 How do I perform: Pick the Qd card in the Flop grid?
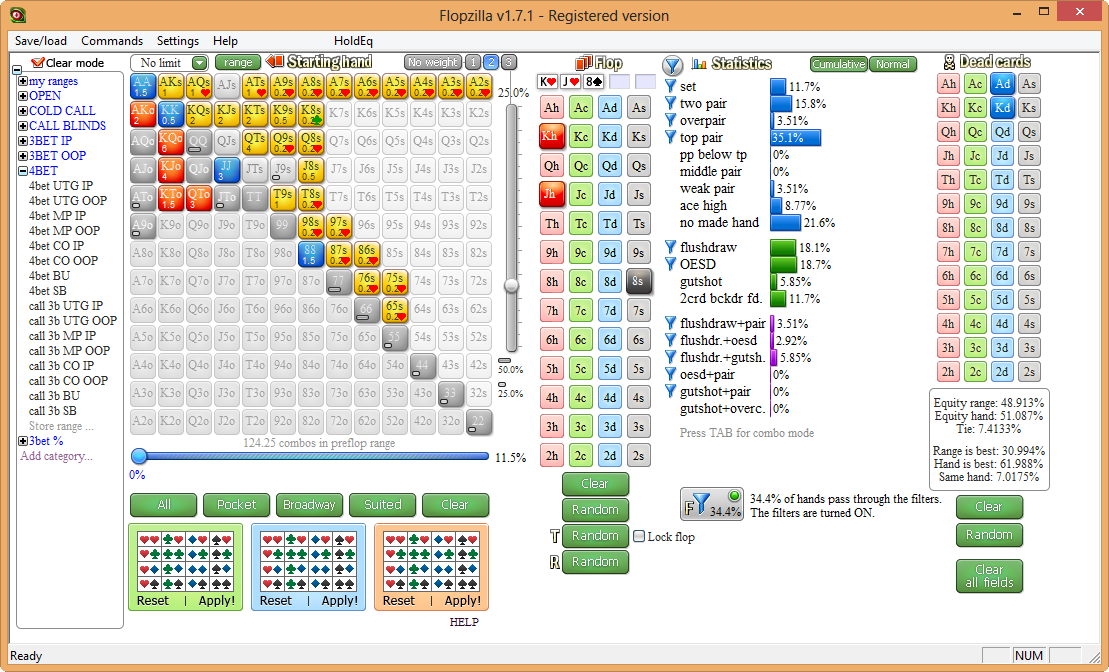[609, 166]
